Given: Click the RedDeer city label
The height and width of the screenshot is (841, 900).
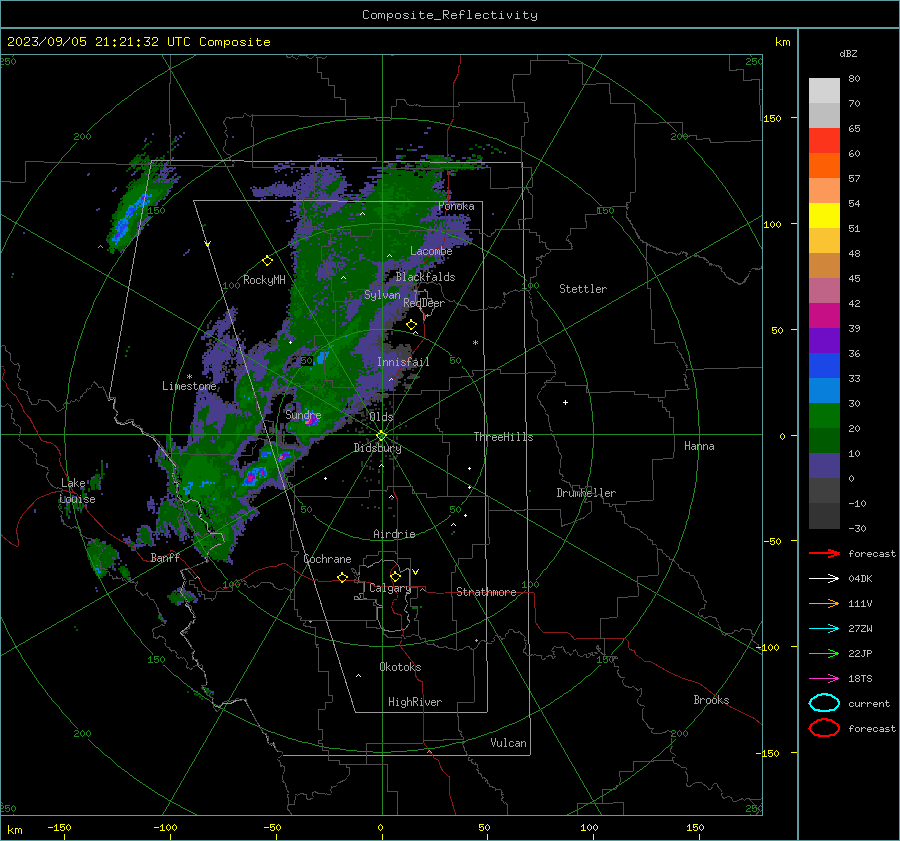Looking at the screenshot, I should pos(424,303).
